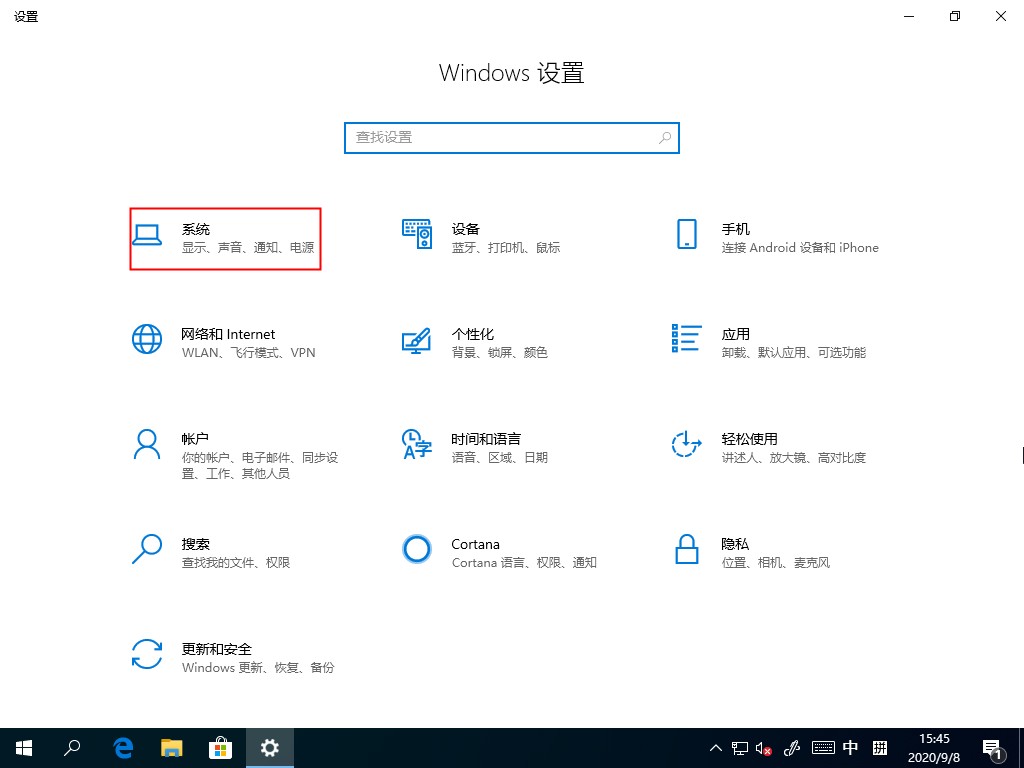Viewport: 1024px width, 768px height.
Task: Launch Microsoft Edge from the taskbar
Action: click(x=122, y=747)
